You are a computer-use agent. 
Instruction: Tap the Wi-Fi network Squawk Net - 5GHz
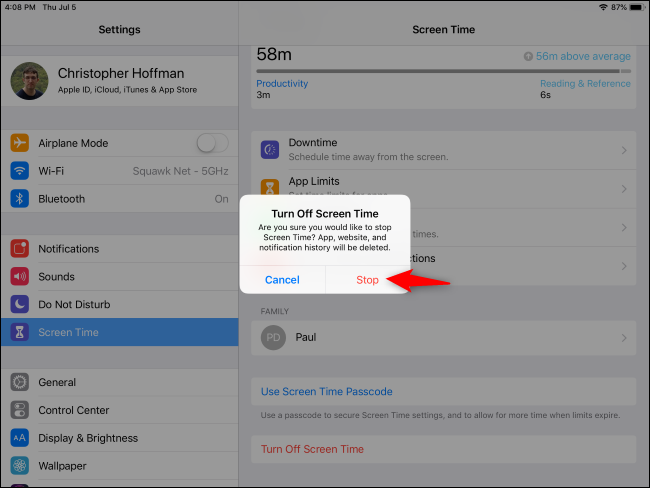[180, 171]
